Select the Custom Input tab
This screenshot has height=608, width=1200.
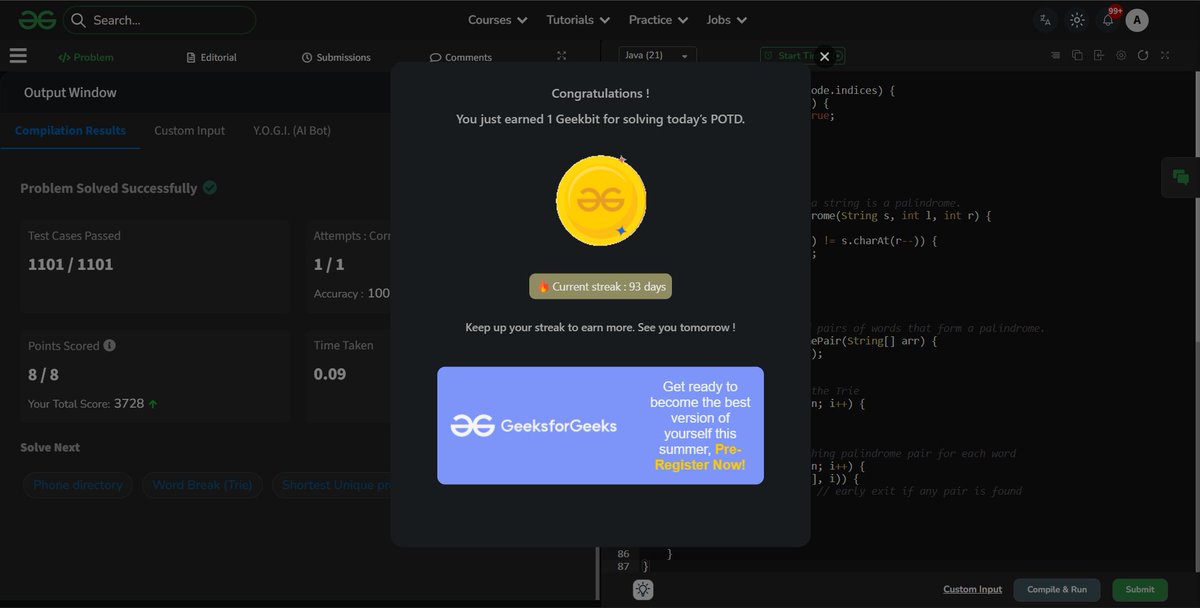(189, 131)
